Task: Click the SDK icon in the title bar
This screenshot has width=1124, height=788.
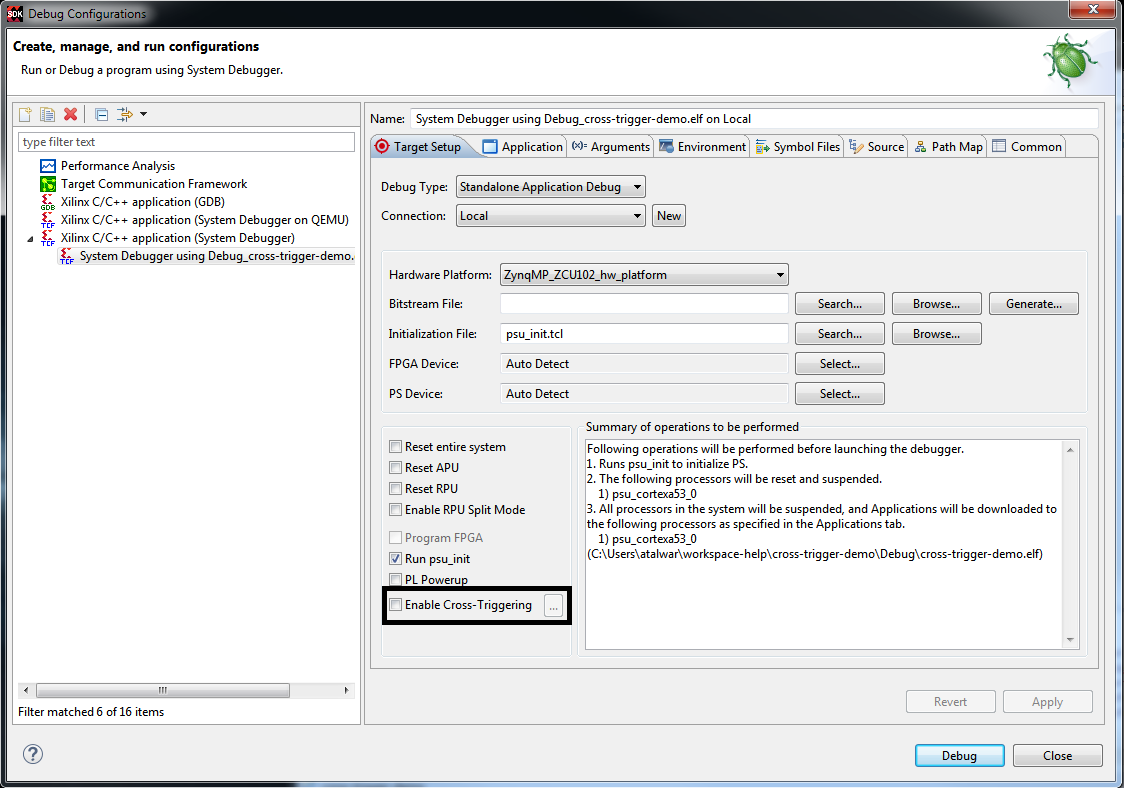Action: click(x=14, y=14)
